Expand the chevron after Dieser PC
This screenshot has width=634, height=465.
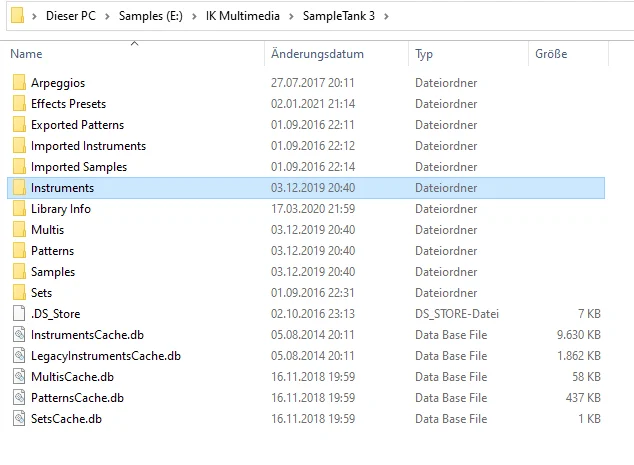tap(107, 16)
